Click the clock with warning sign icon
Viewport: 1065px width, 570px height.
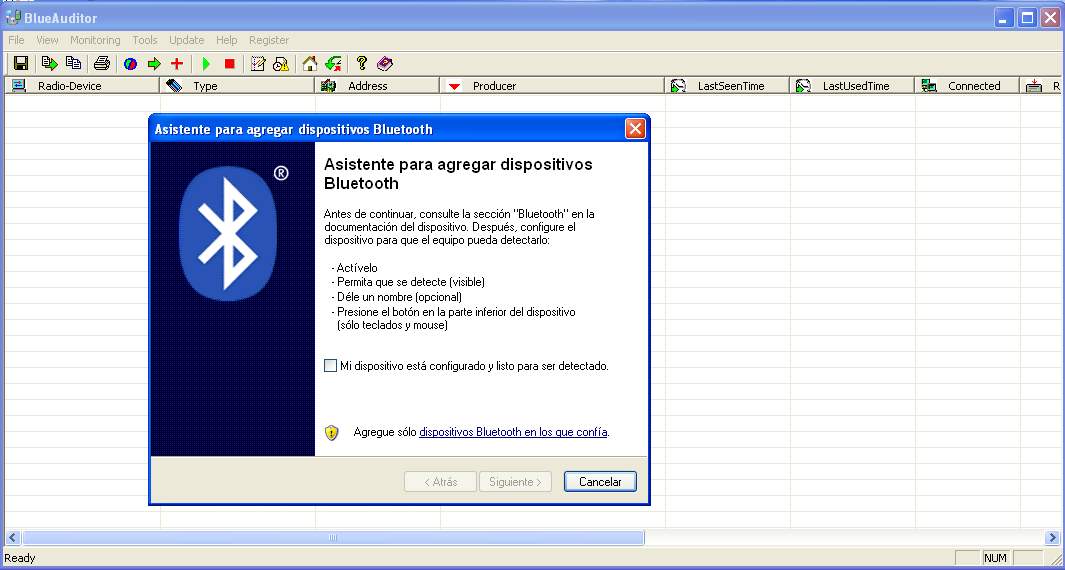click(281, 64)
